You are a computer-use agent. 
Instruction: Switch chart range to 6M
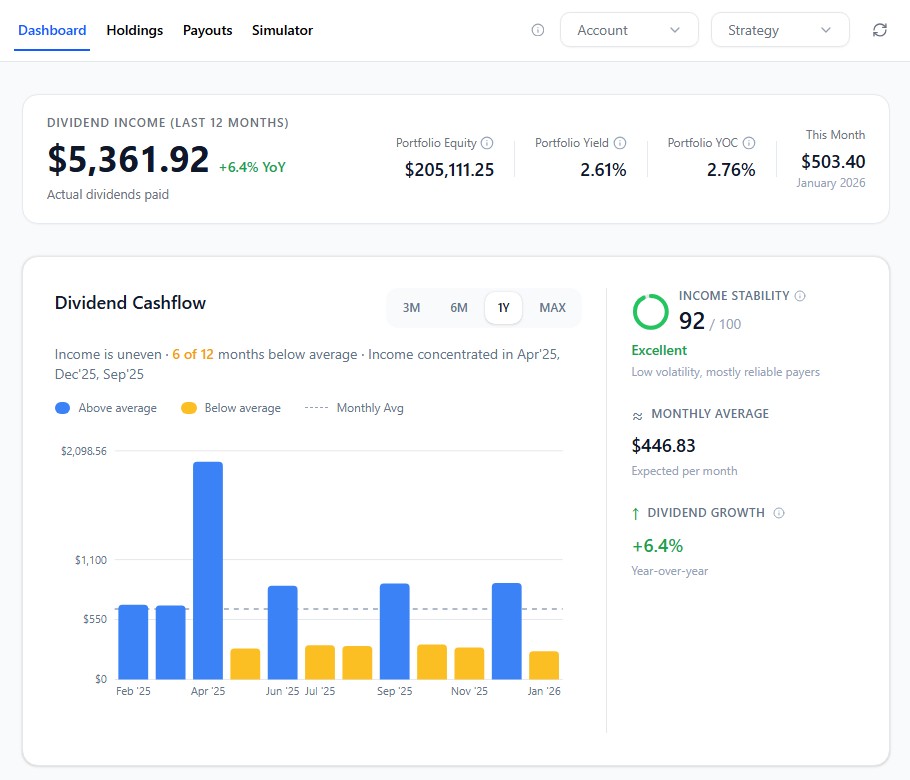(x=459, y=308)
